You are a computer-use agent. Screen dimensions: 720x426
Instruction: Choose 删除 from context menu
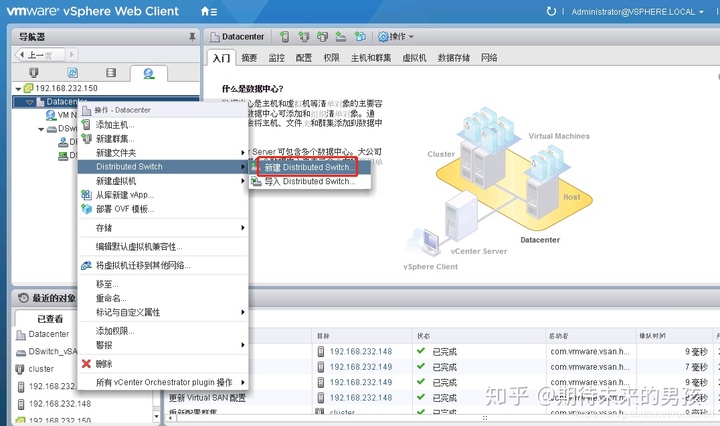tap(163, 364)
